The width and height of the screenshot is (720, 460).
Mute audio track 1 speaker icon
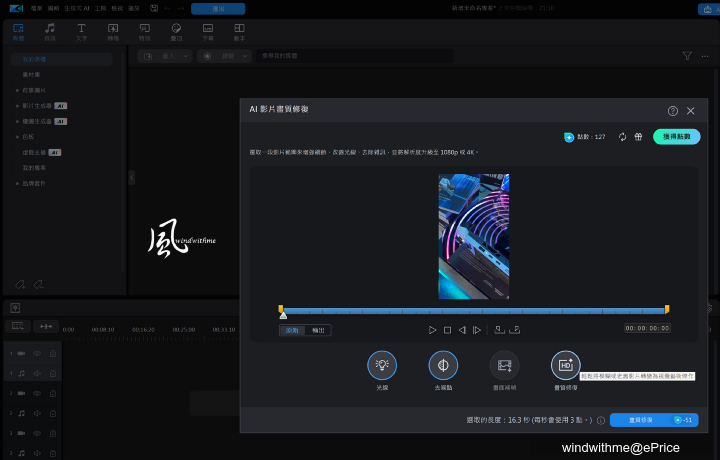(x=37, y=374)
